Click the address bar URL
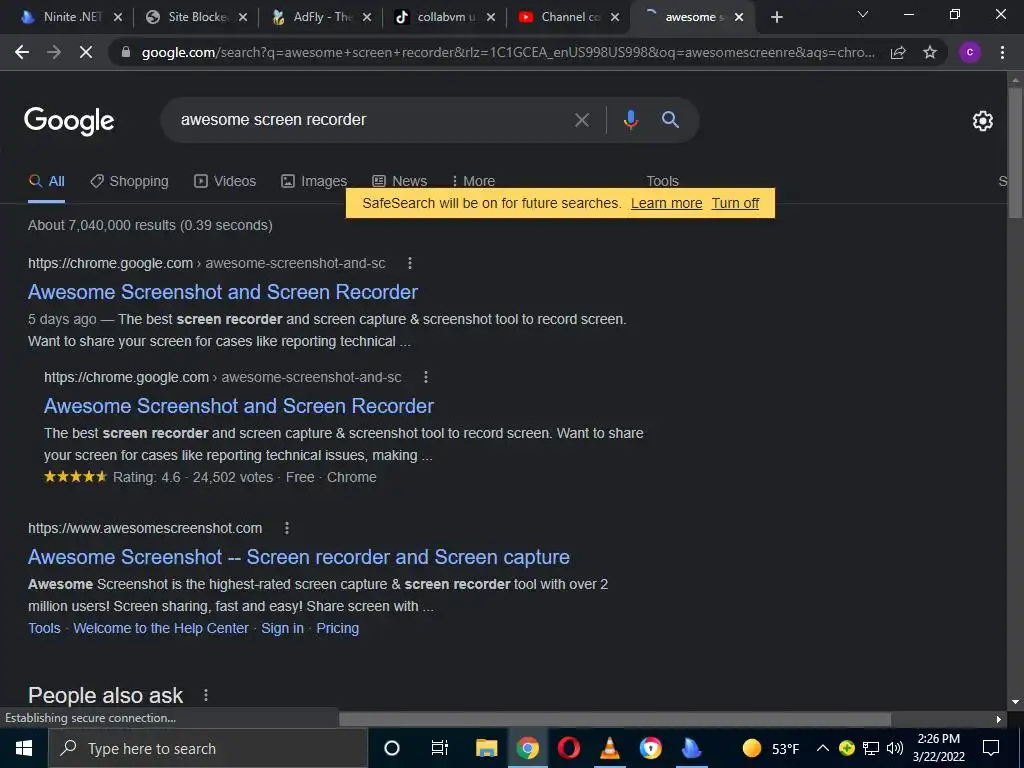This screenshot has height=768, width=1024. tap(508, 52)
